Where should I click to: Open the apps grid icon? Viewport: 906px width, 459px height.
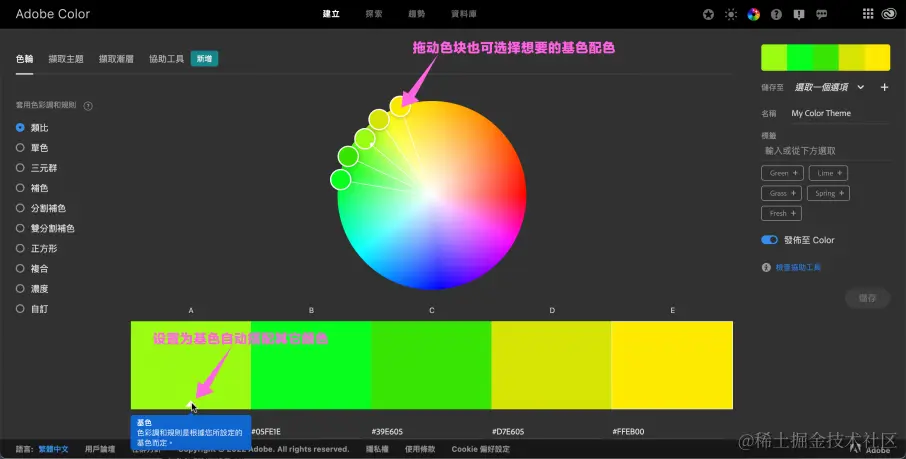click(868, 14)
